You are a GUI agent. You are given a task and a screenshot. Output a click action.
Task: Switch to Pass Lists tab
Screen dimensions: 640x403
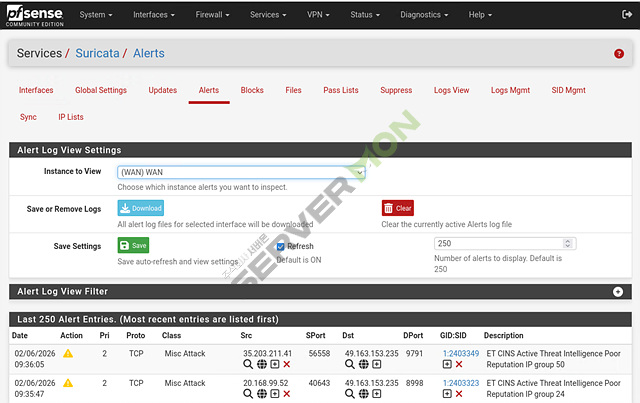pyautogui.click(x=341, y=90)
